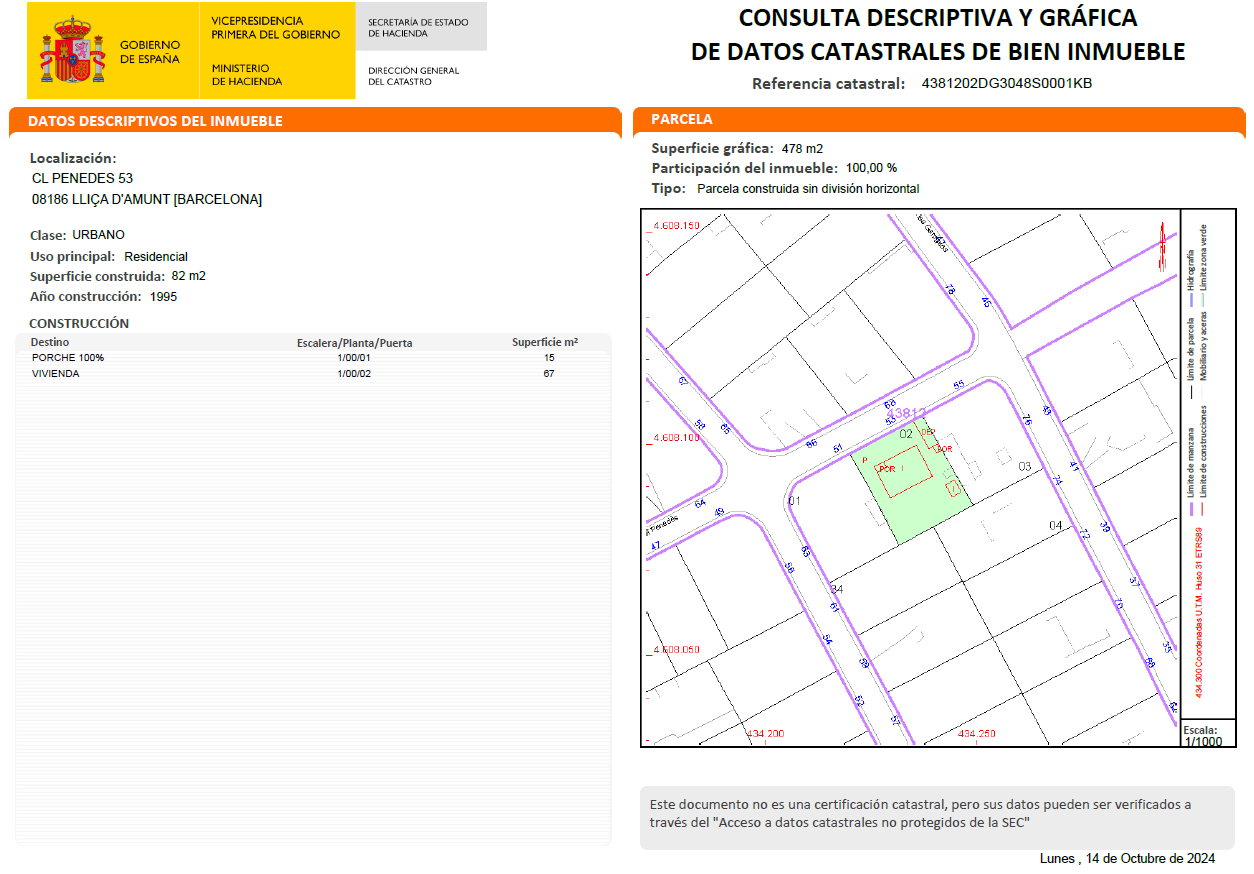Click the 'CONSTRUCCIÓN' section heading
Screen dimensions: 1254x874
tap(79, 323)
